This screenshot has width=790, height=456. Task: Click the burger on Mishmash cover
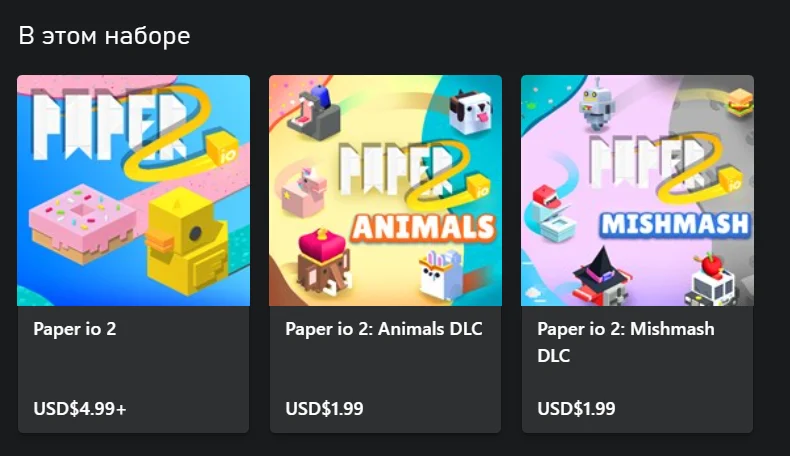(x=740, y=102)
